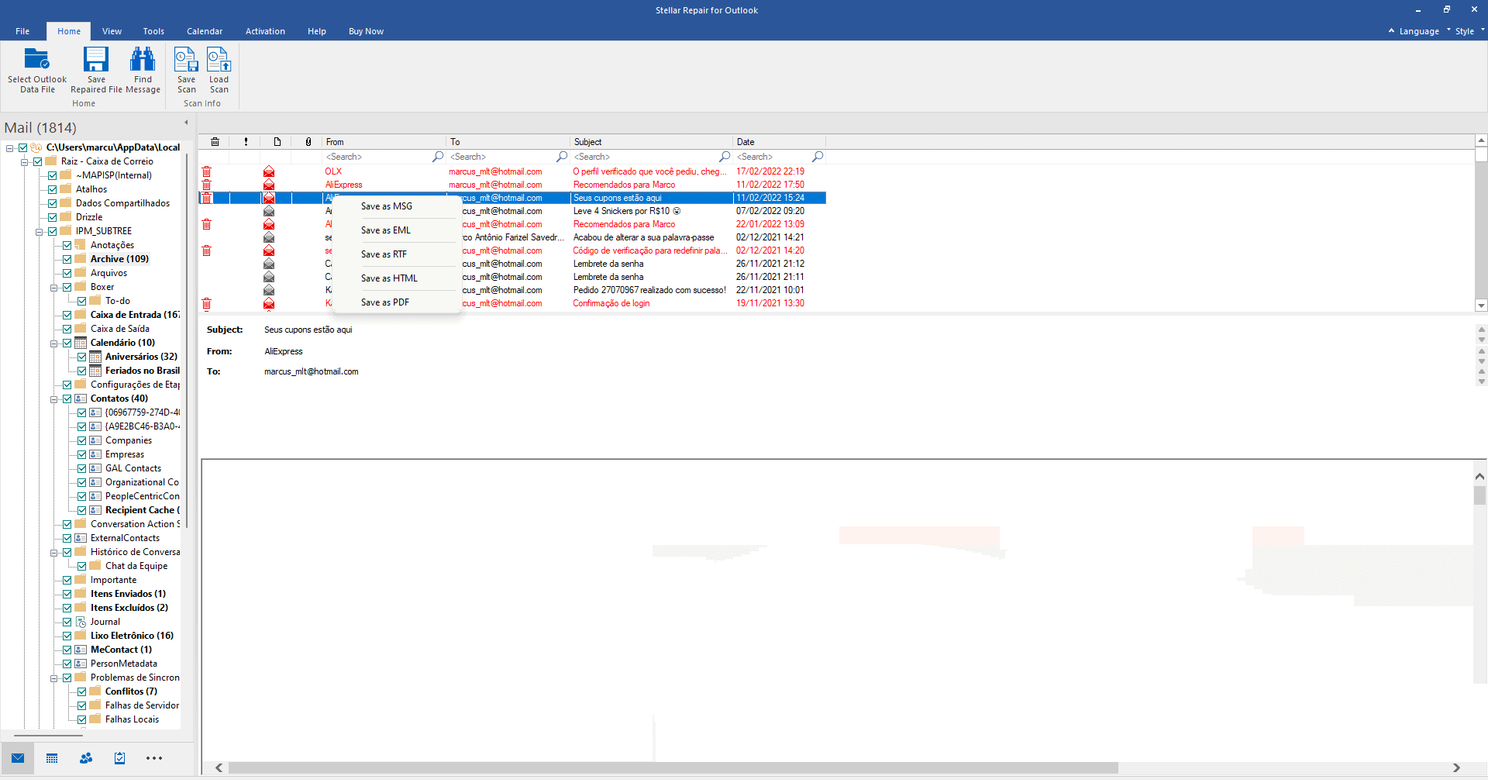The height and width of the screenshot is (780, 1488).
Task: Open the File menu
Action: click(22, 31)
